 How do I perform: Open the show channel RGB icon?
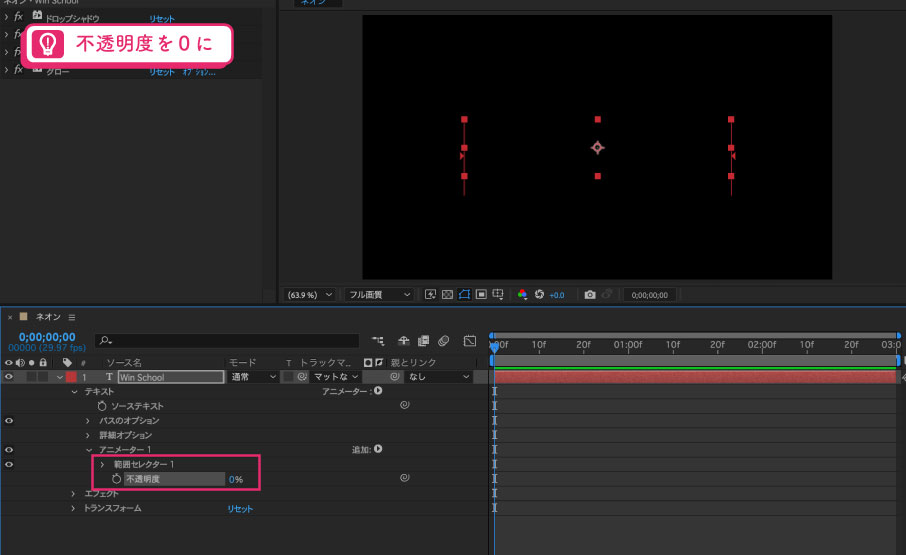(522, 295)
